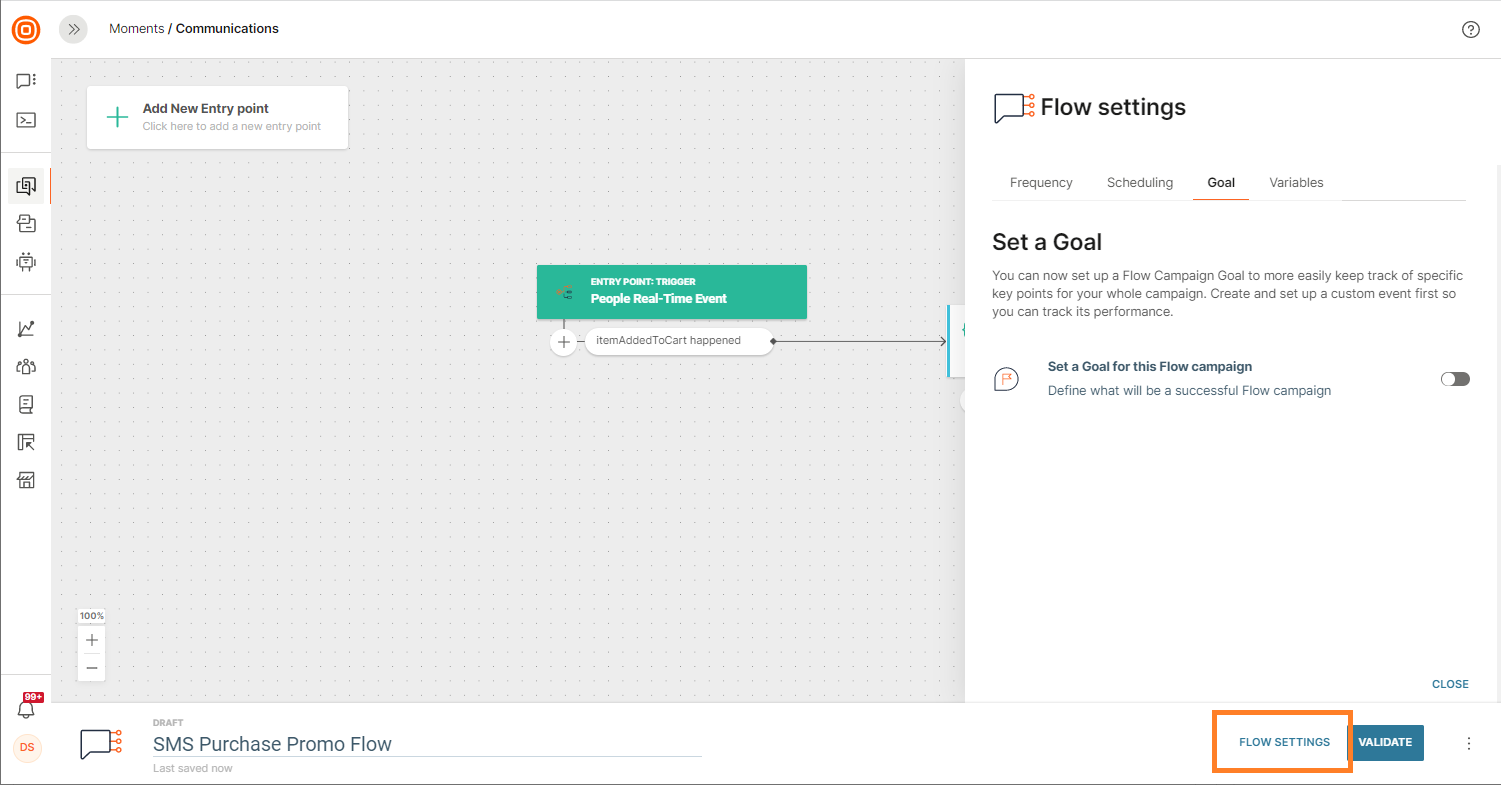Click Add New Entry point card

coord(217,117)
